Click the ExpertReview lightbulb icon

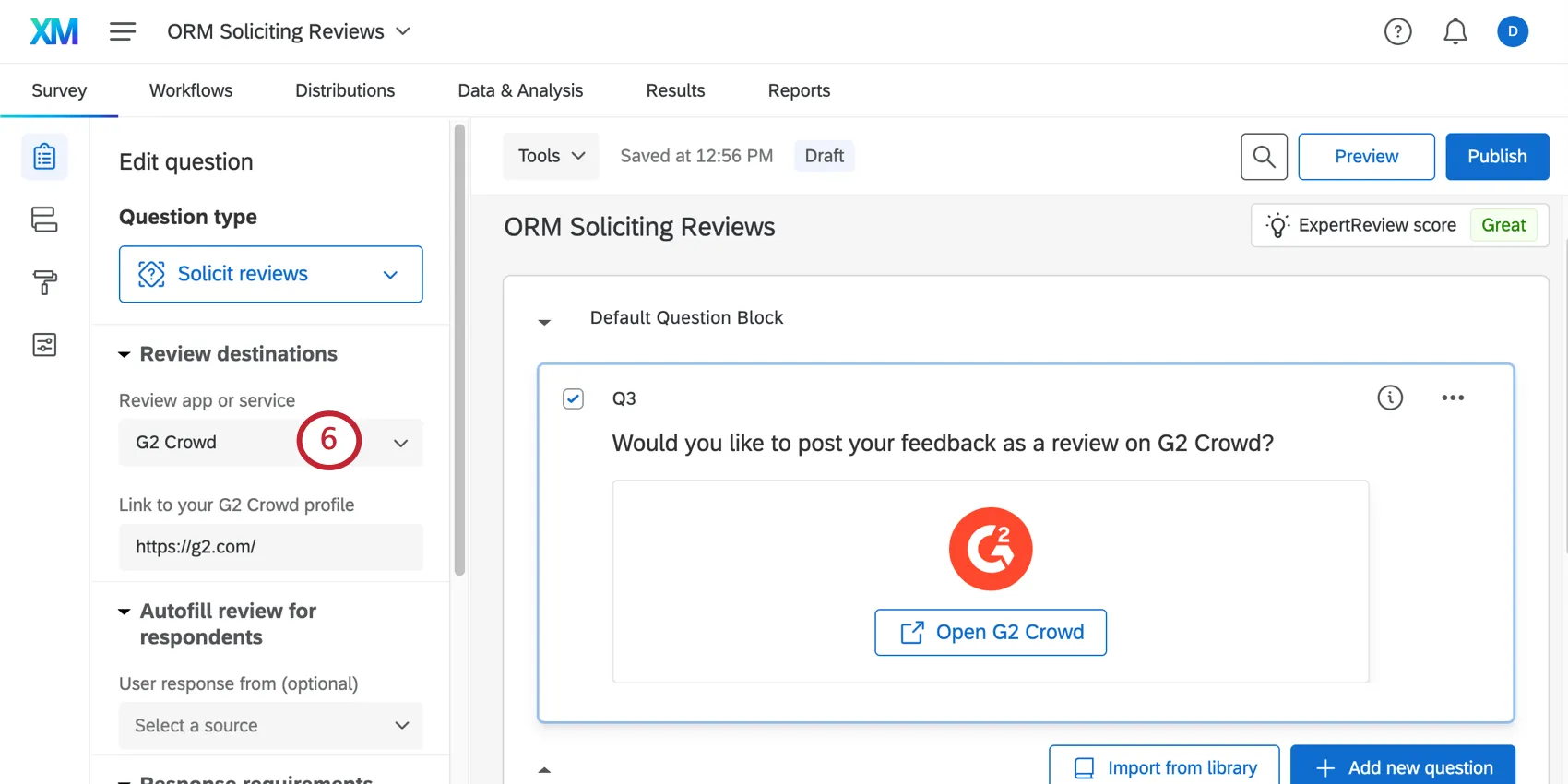1277,225
